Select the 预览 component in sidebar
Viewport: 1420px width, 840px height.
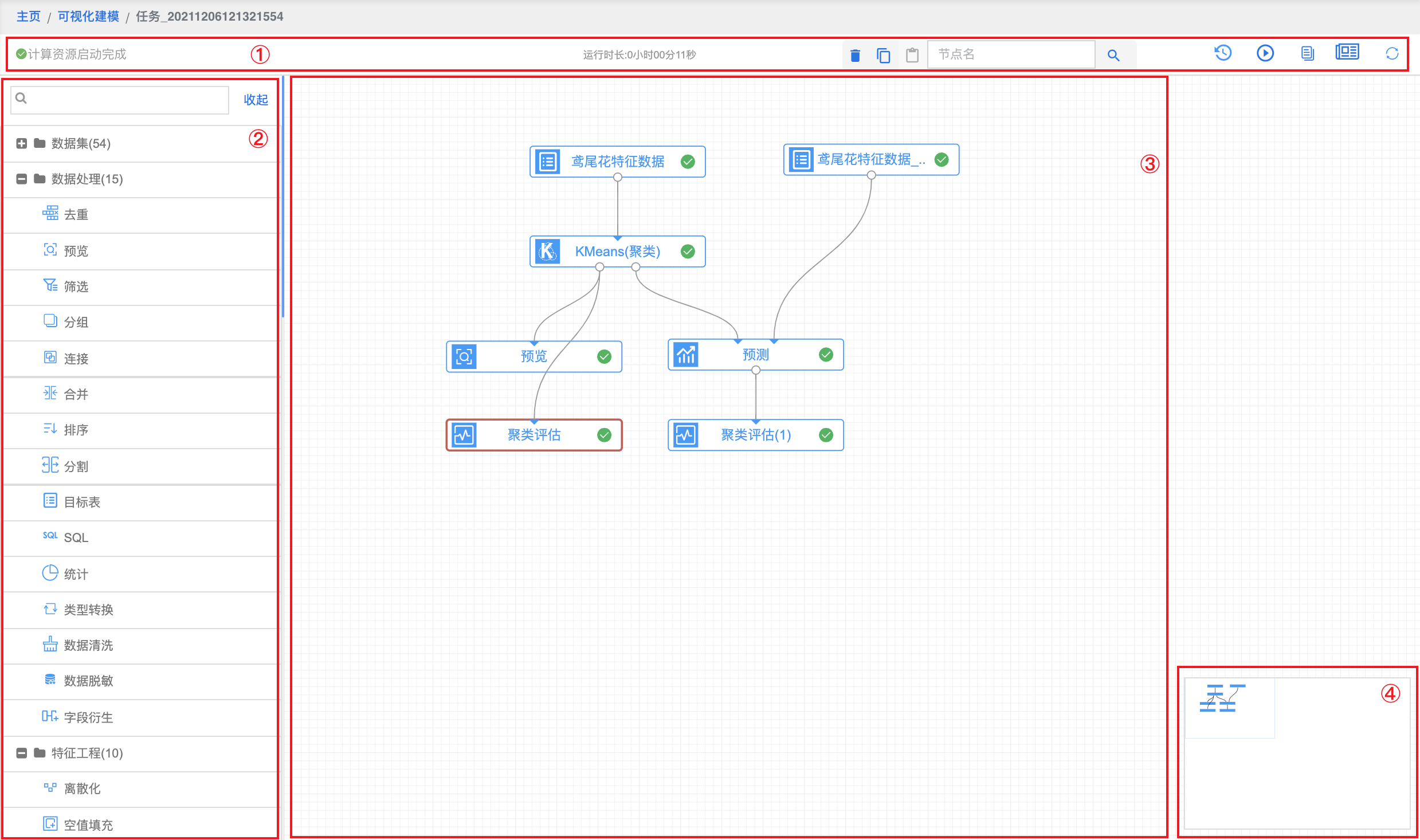140,251
